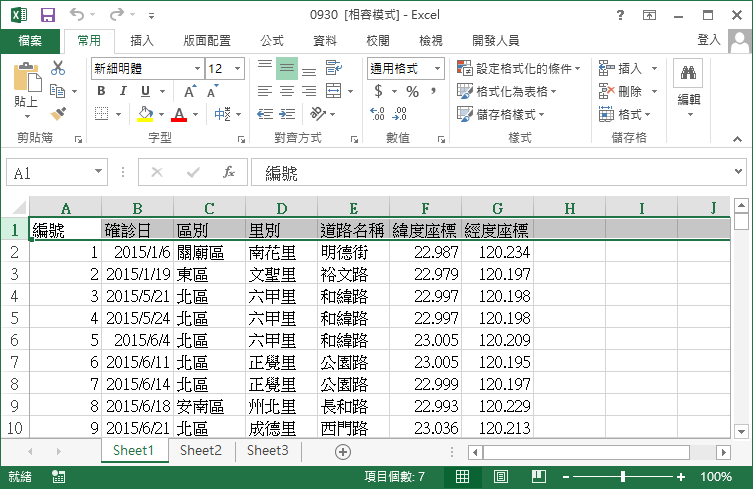This screenshot has height=489, width=753.
Task: Align text to the left
Action: coord(265,91)
